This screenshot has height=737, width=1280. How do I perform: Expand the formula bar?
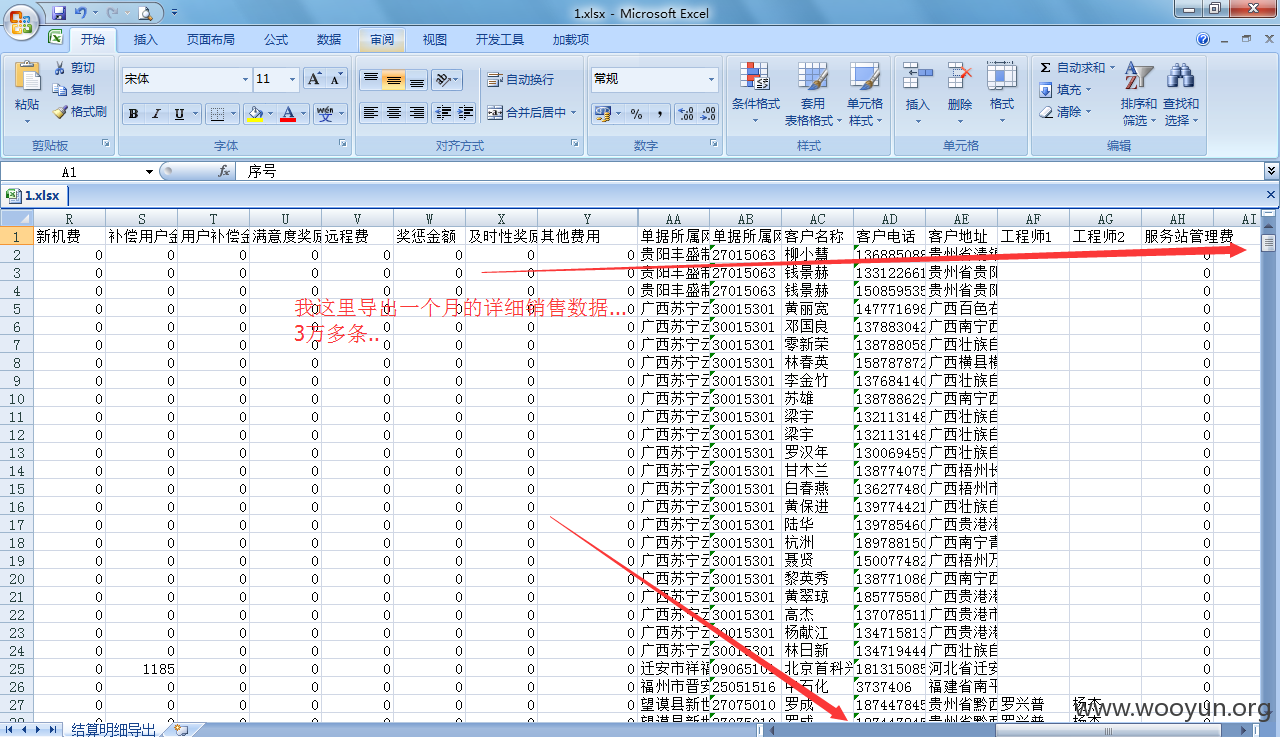[x=1271, y=171]
